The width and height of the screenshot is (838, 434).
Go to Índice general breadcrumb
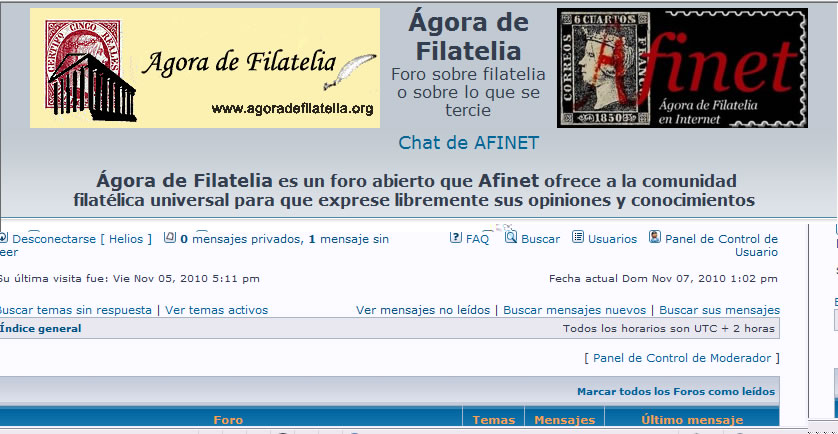(41, 329)
